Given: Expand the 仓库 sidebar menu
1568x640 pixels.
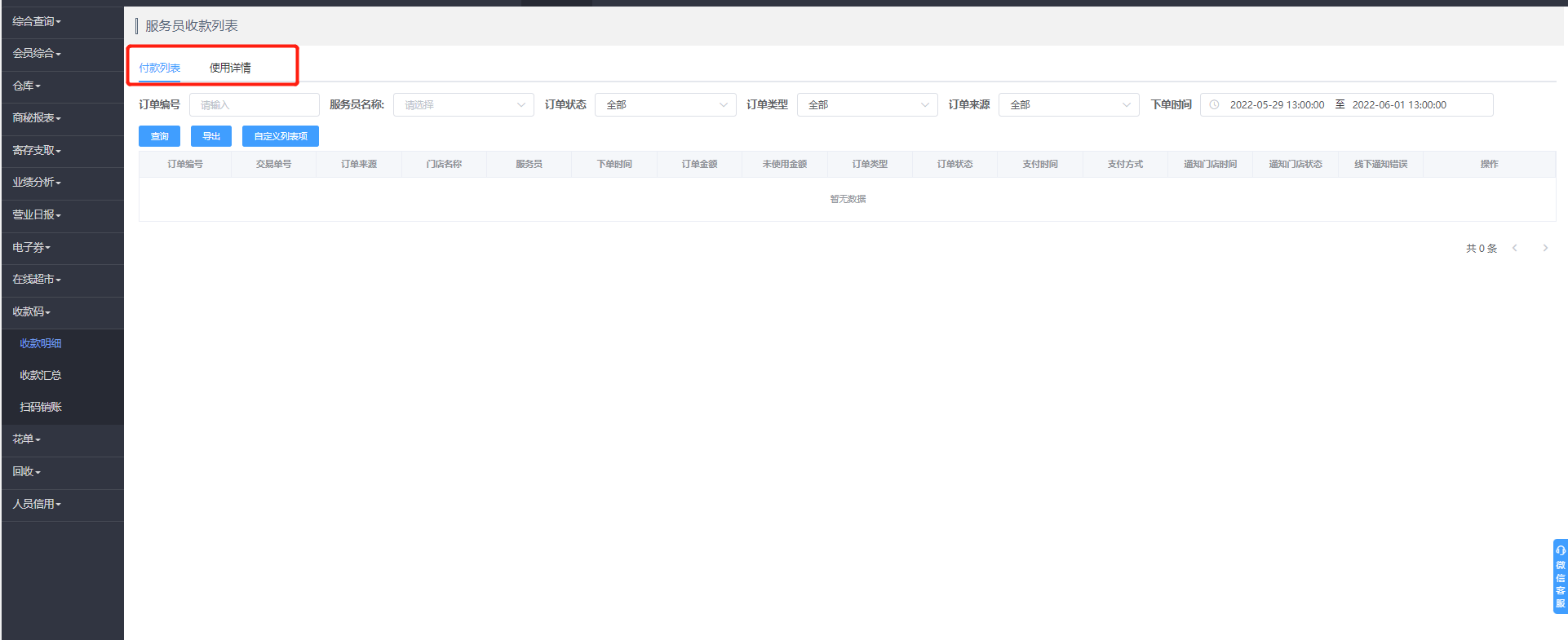Looking at the screenshot, I should coord(62,86).
